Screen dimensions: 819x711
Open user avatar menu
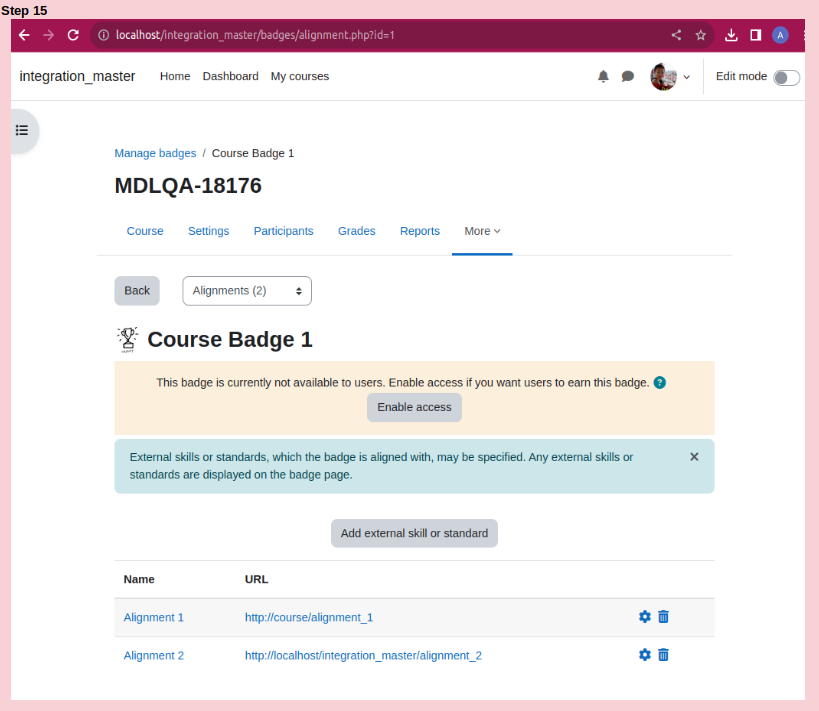point(663,77)
